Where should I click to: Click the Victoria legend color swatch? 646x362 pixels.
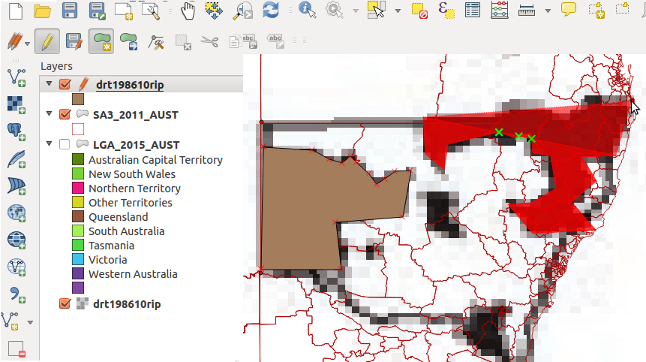(x=78, y=259)
